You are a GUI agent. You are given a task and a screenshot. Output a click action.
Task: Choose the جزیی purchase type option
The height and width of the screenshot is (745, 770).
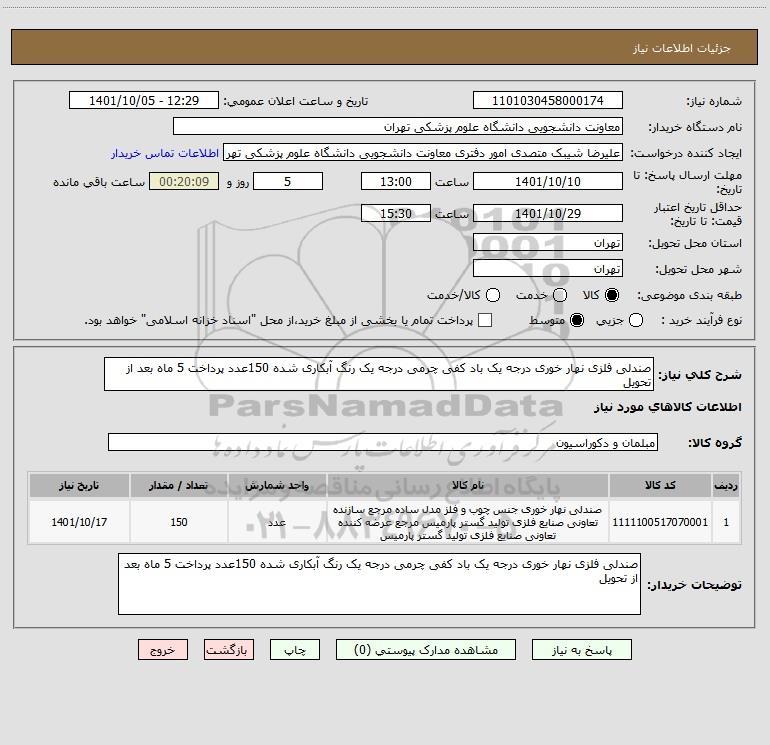636,320
